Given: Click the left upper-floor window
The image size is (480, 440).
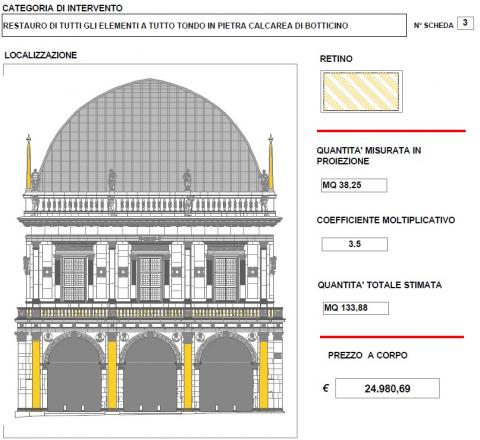Looking at the screenshot, I should (x=74, y=279).
